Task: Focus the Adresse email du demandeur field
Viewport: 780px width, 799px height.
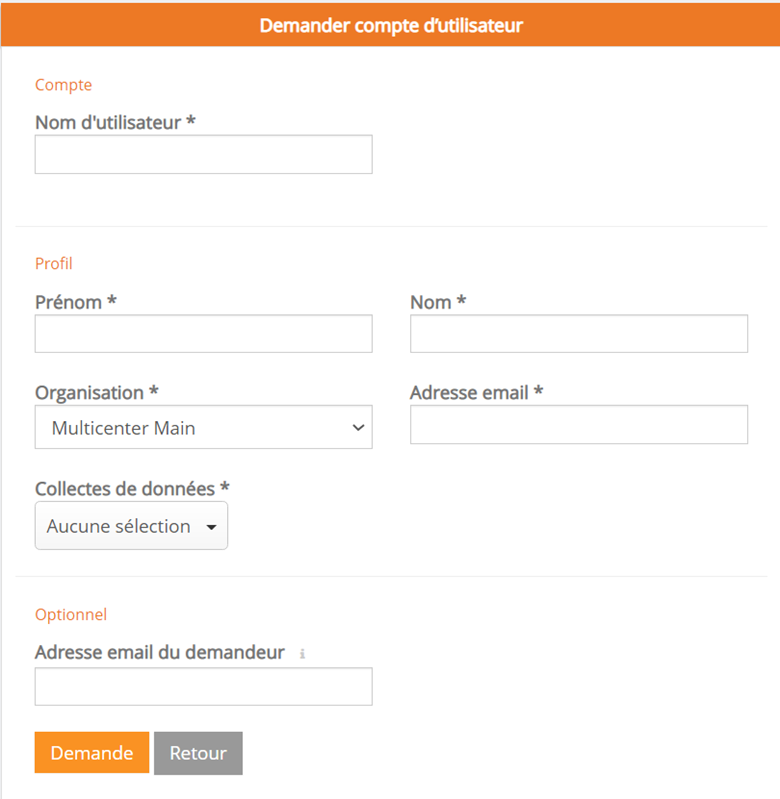Action: tap(203, 687)
